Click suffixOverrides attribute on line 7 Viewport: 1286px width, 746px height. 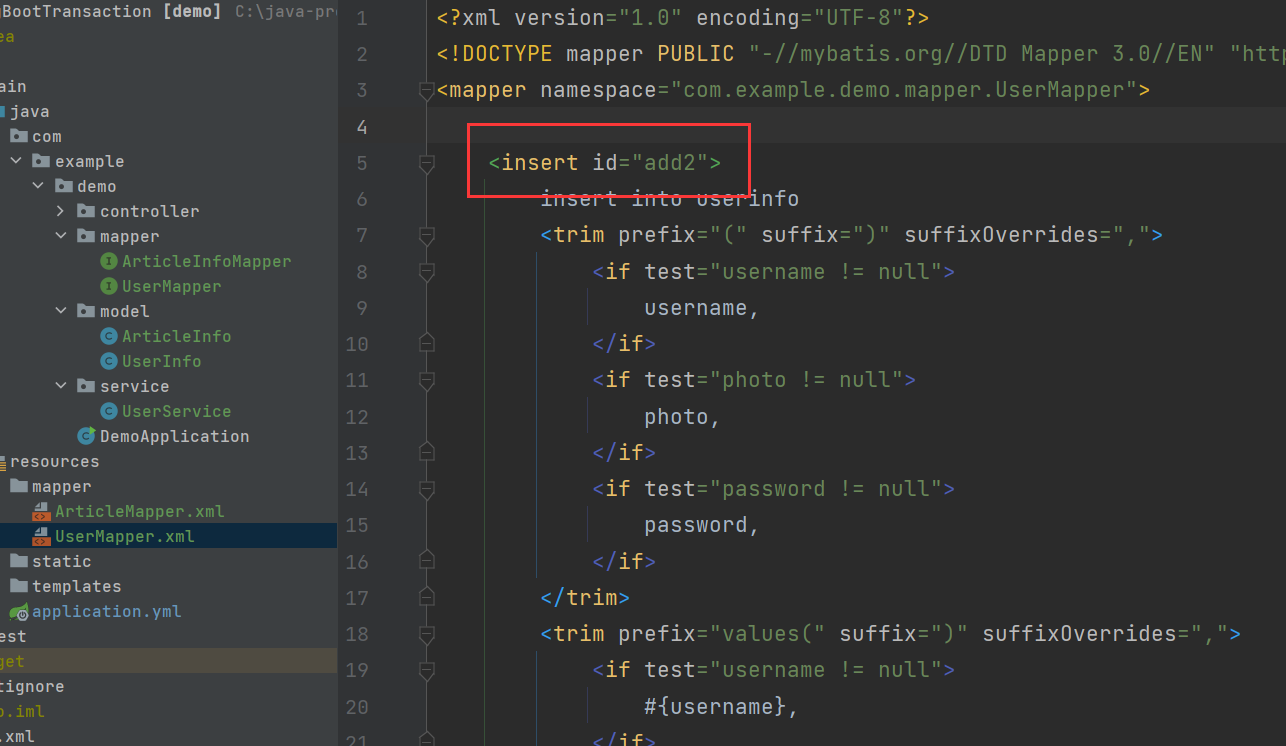(1027, 235)
